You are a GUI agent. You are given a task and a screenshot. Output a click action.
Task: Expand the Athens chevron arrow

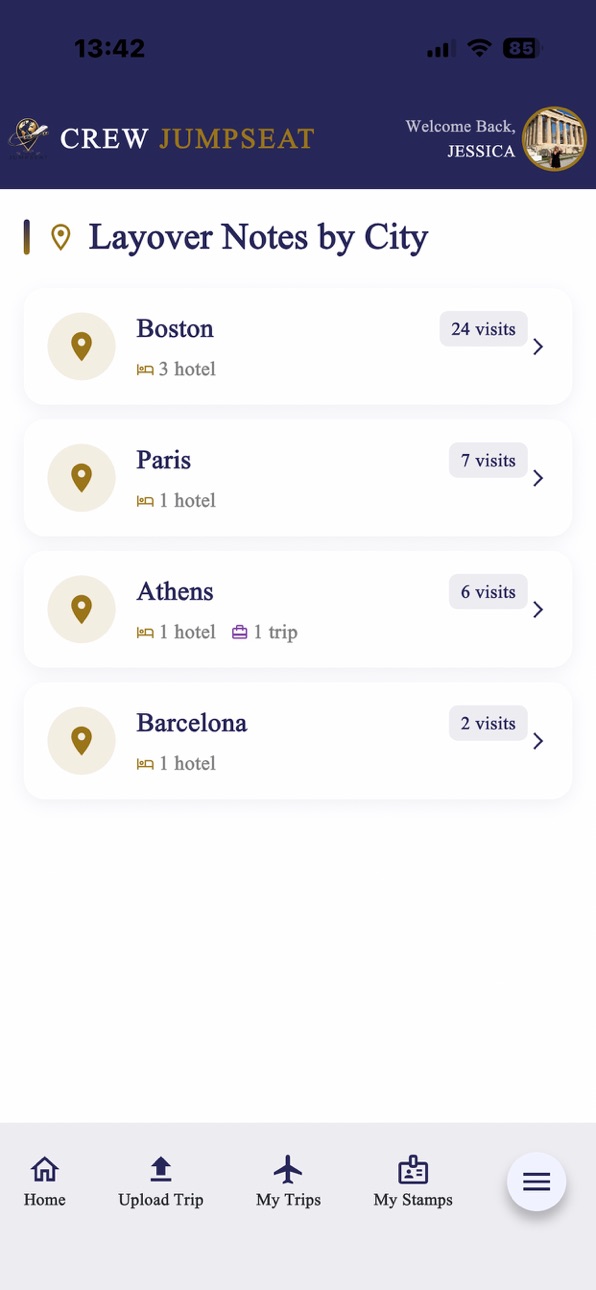click(538, 610)
